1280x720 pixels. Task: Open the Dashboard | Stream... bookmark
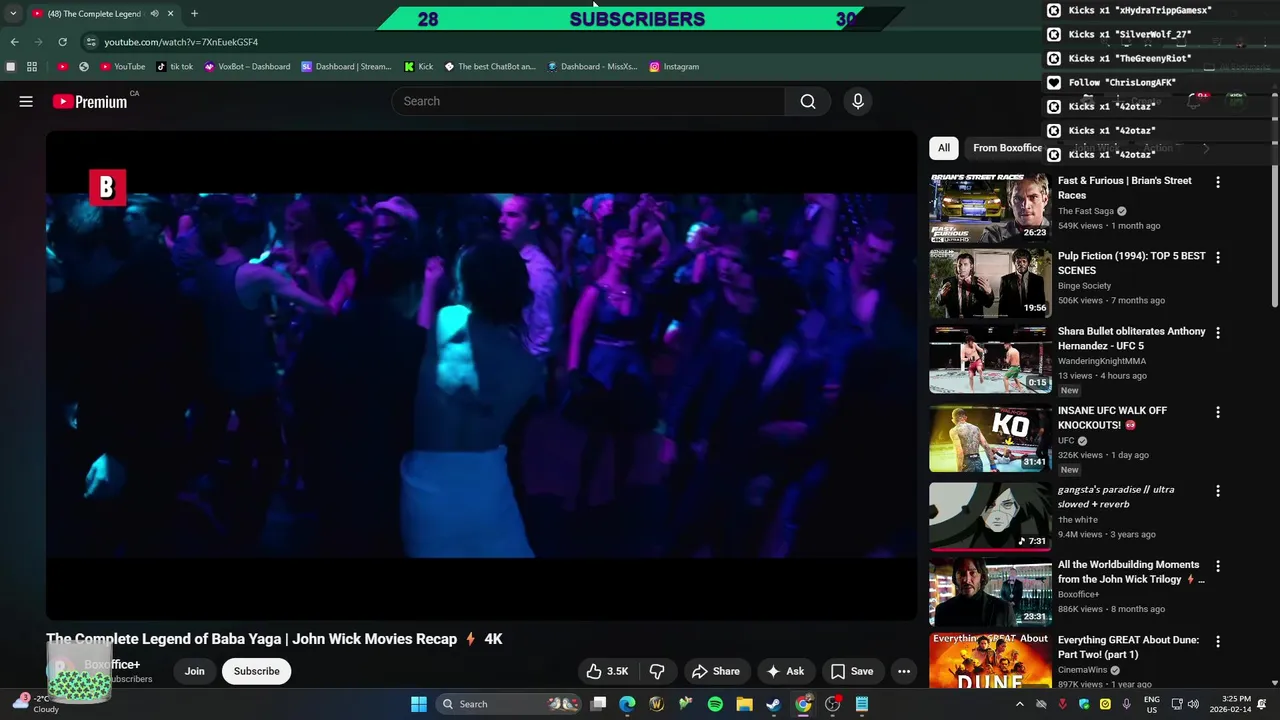click(x=346, y=67)
